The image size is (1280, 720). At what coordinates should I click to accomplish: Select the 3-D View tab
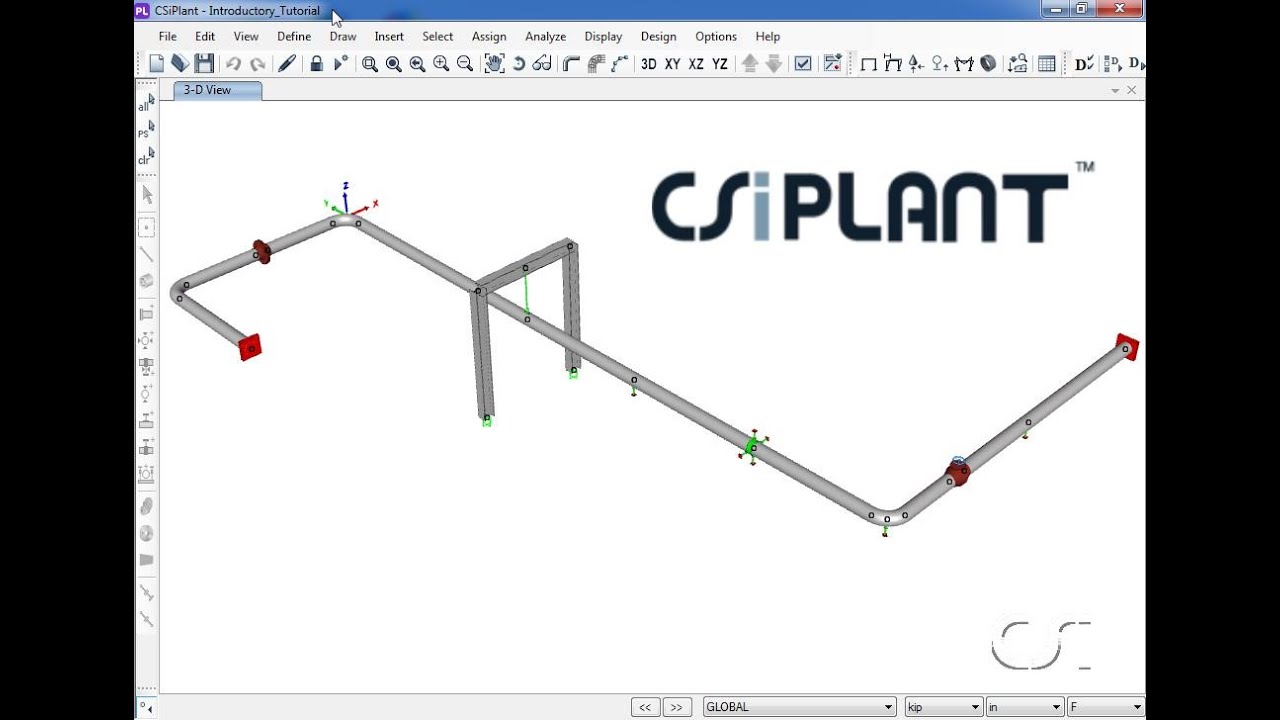[x=217, y=90]
